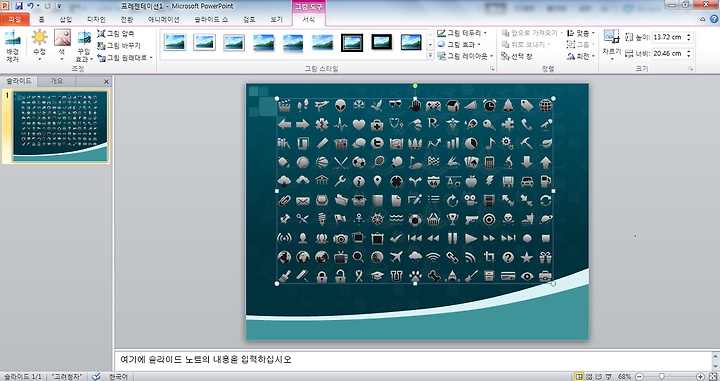720x381 pixels.
Task: Select slide 1 thumbnail in the pane
Action: 60,127
